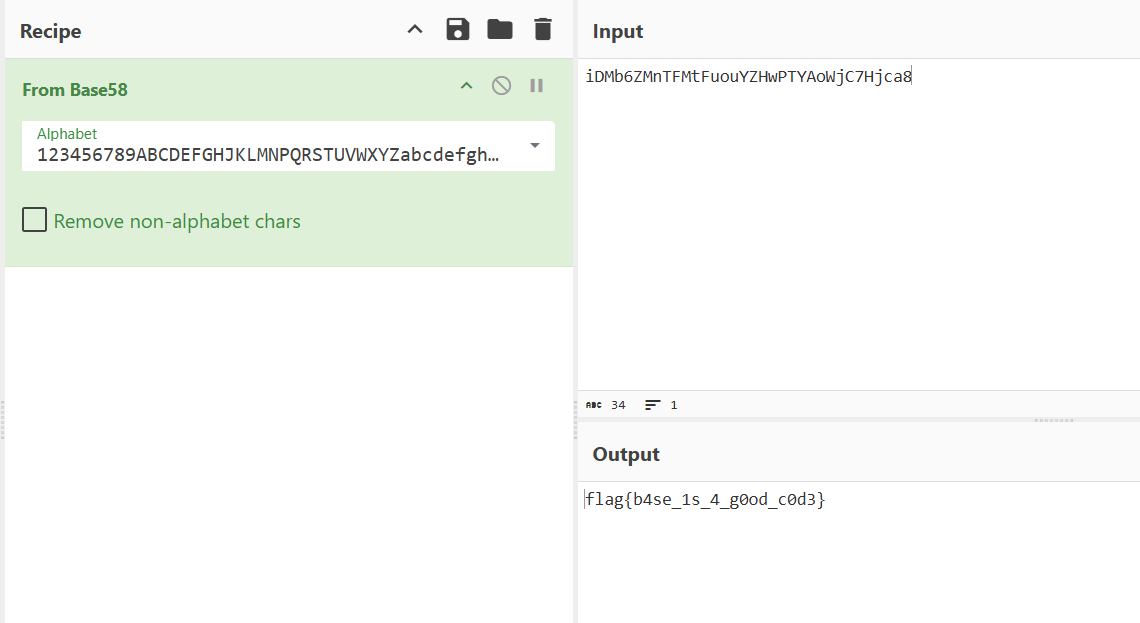Collapse the From Base58 operation arguments
Image resolution: width=1140 pixels, height=623 pixels.
click(x=466, y=86)
